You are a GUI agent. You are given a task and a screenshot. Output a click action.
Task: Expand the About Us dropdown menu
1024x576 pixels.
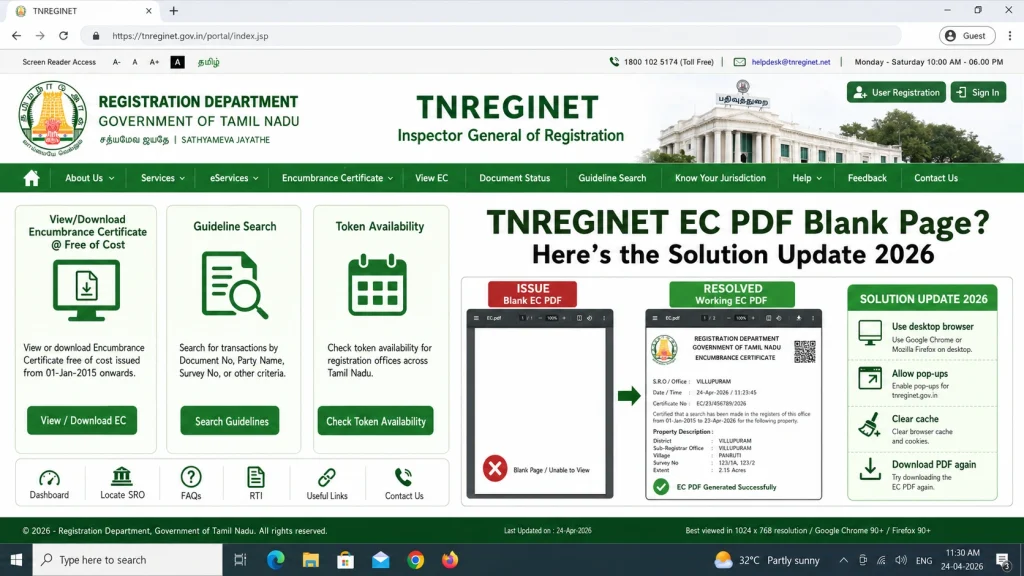point(89,178)
